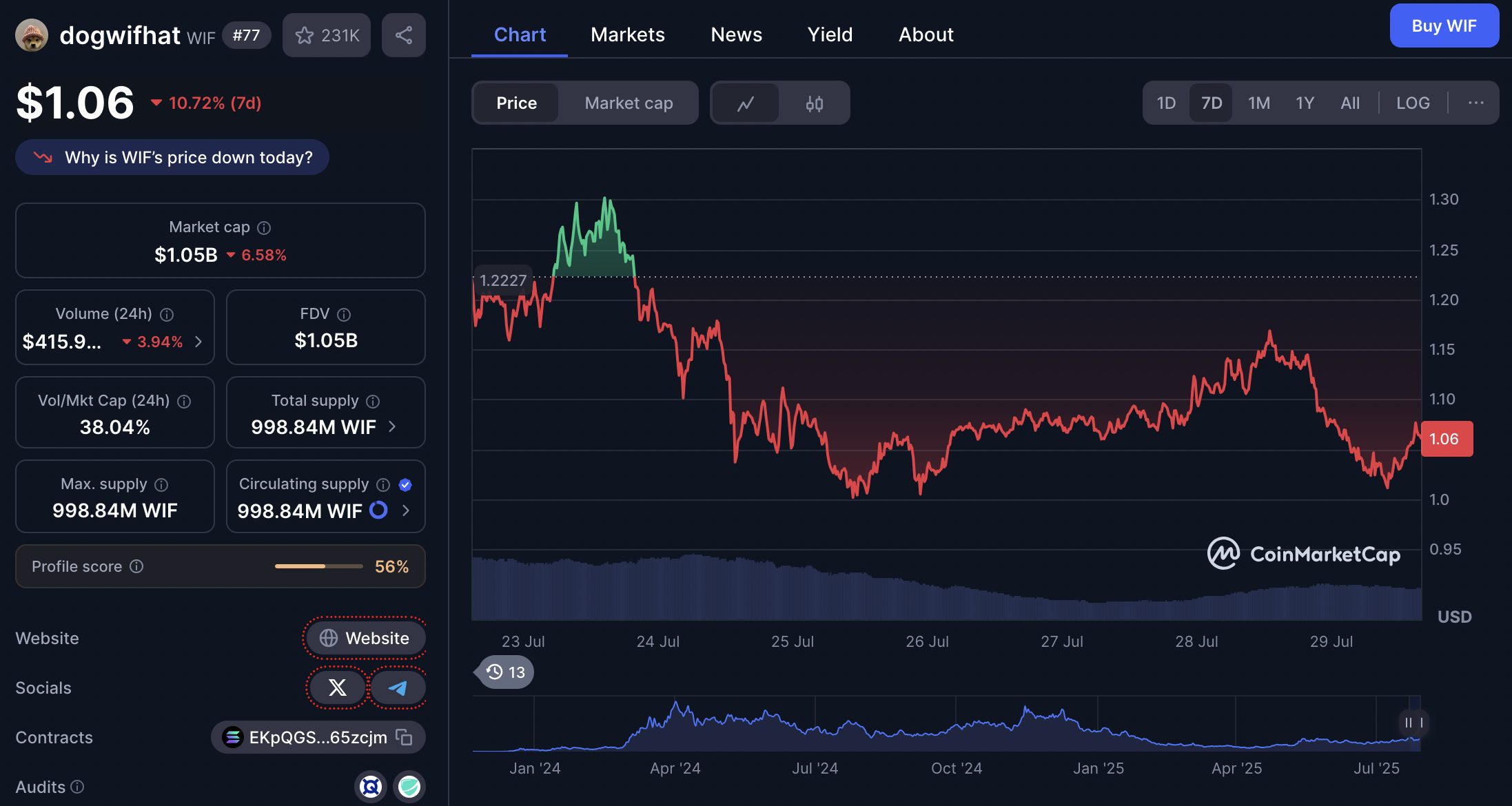Click the 56% profile score value
This screenshot has height=806, width=1512.
coord(391,566)
